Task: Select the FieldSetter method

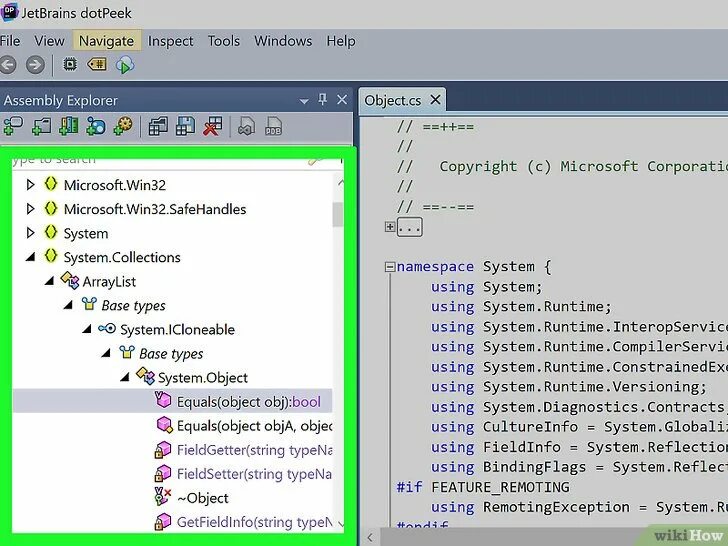Action: 254,474
